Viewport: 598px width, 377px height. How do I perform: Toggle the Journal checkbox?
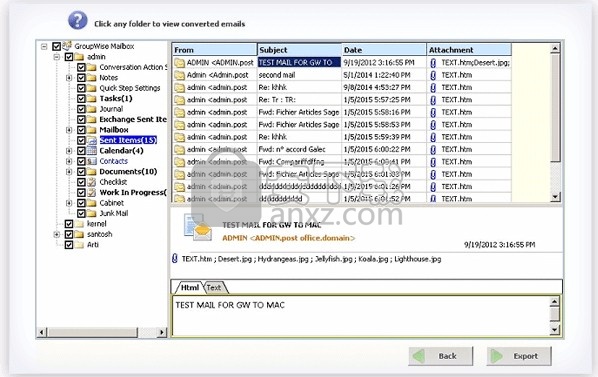click(x=81, y=109)
